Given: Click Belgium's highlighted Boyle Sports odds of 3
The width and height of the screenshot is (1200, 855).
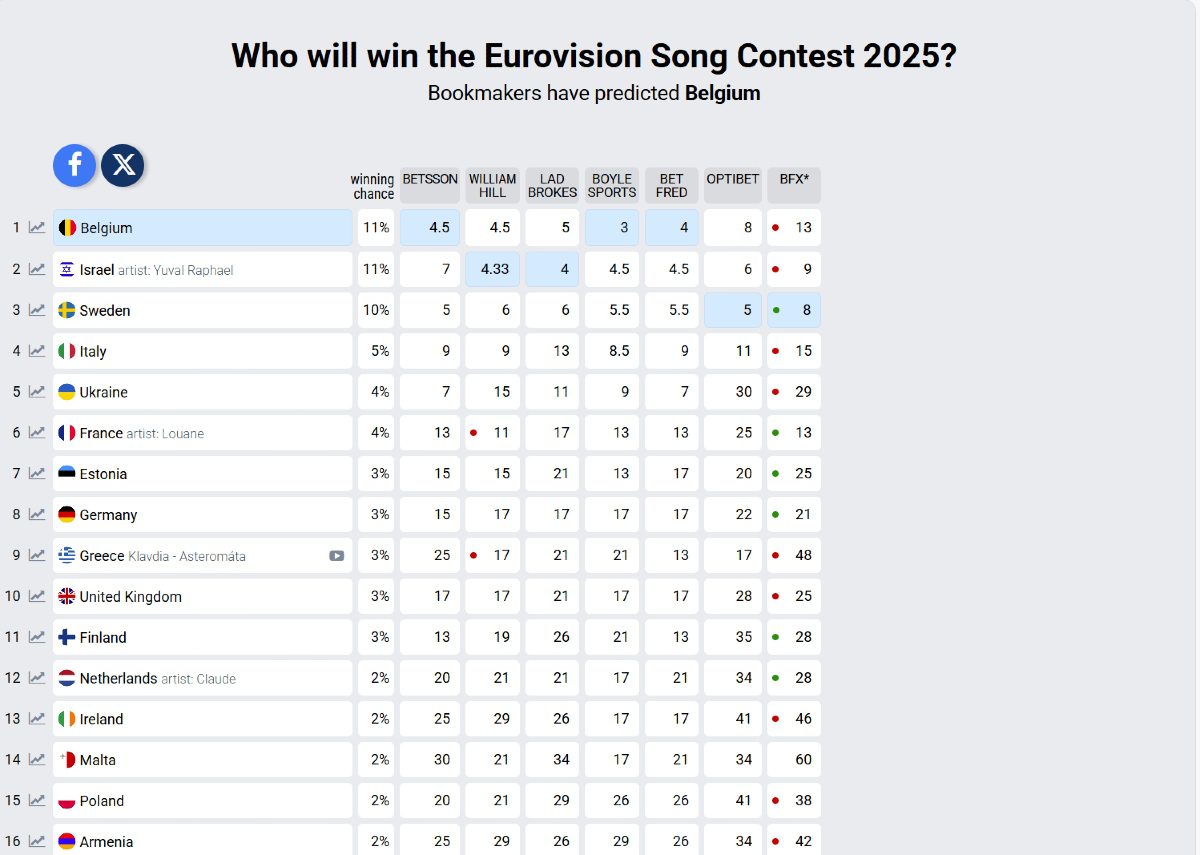Looking at the screenshot, I should 611,227.
